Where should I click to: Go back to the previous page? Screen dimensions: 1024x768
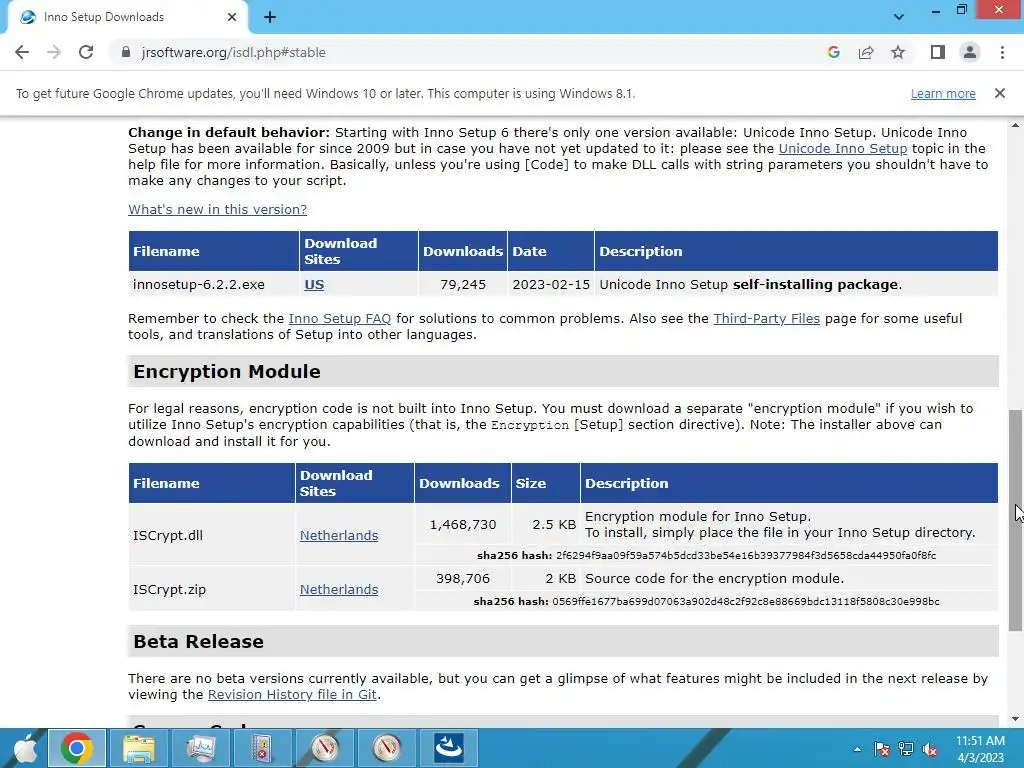tap(22, 52)
